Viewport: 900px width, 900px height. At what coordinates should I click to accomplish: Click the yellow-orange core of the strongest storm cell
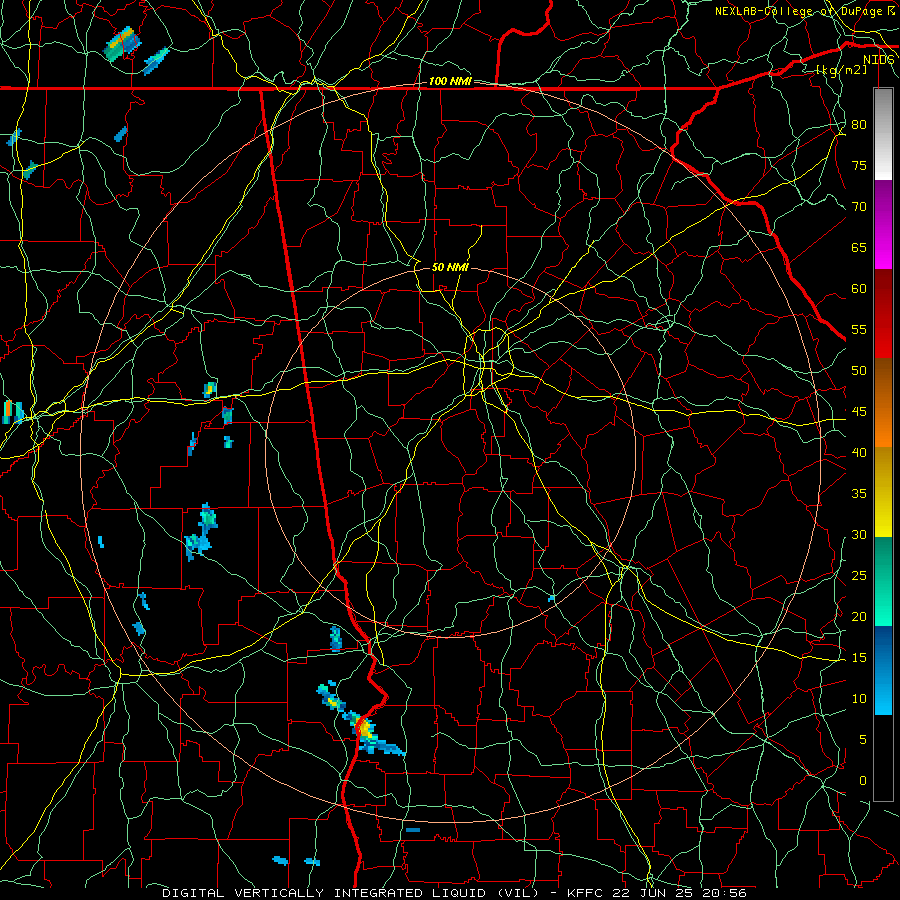[365, 728]
